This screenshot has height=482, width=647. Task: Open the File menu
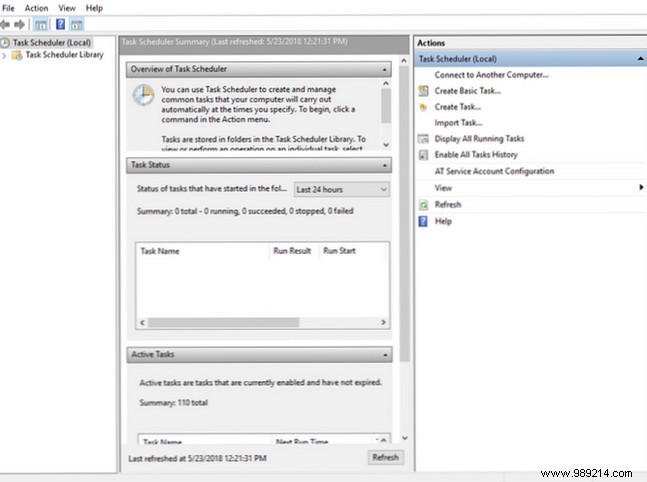(8, 8)
